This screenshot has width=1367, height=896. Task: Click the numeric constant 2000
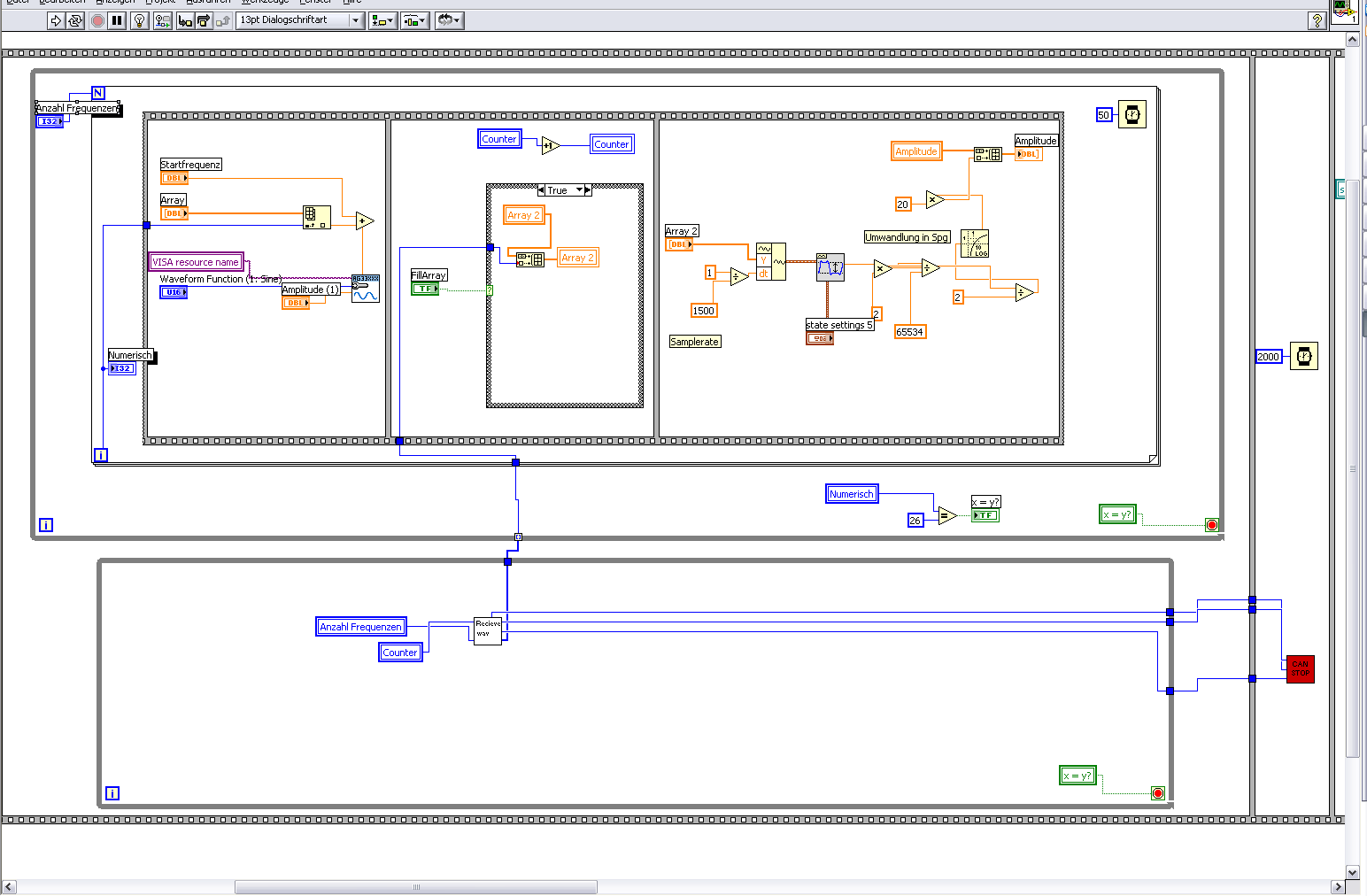(x=1269, y=357)
